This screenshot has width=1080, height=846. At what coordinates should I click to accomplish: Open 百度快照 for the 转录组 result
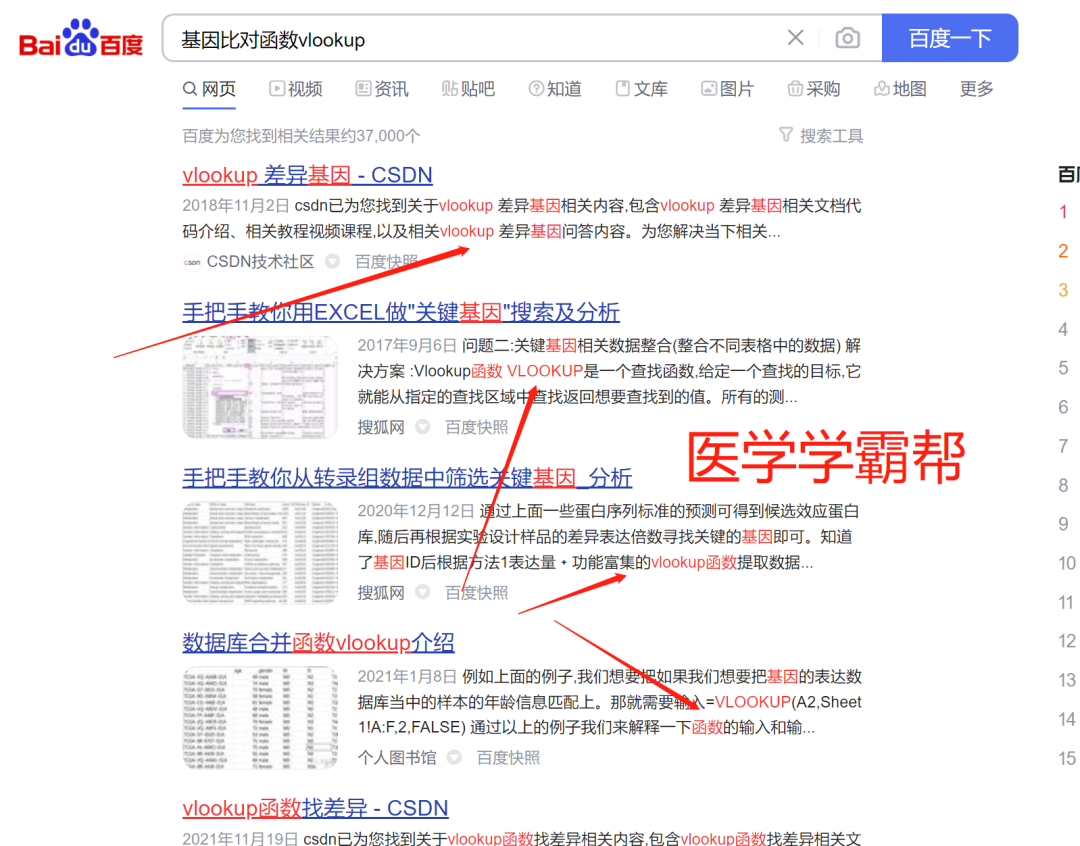click(477, 592)
